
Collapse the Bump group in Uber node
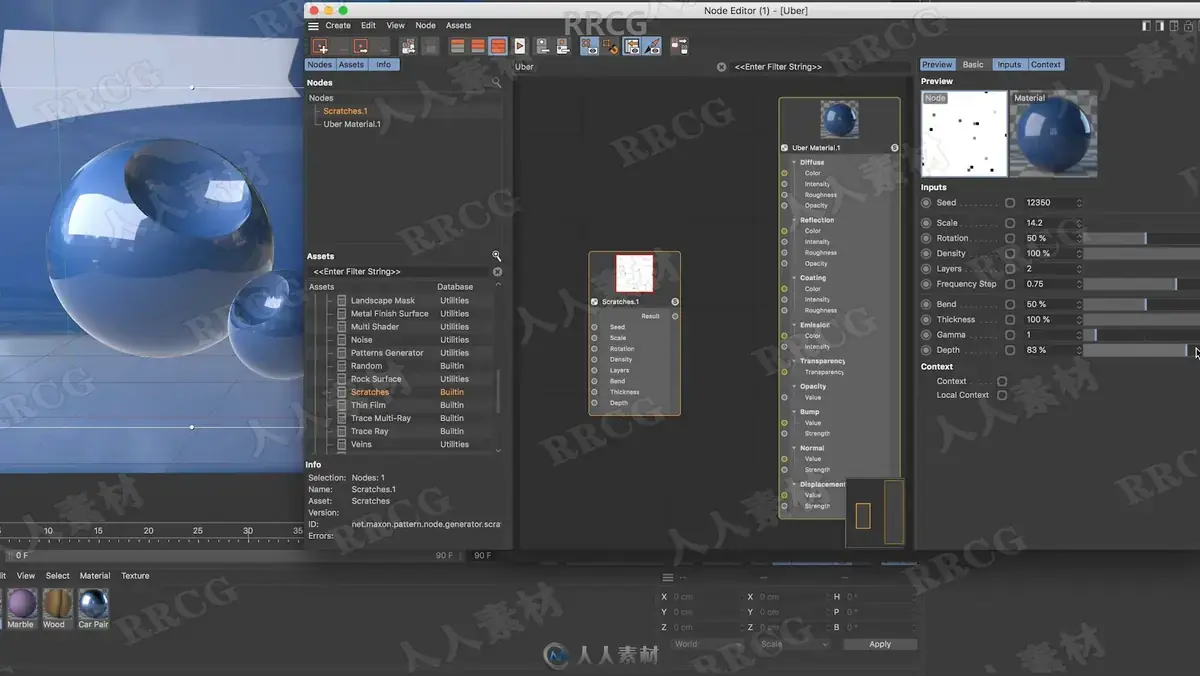(x=795, y=412)
